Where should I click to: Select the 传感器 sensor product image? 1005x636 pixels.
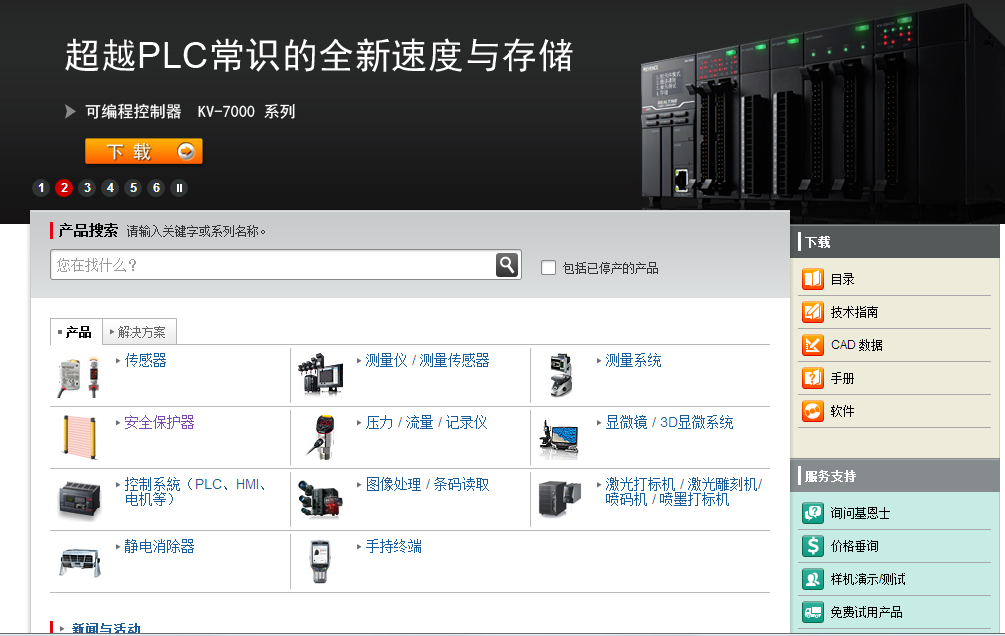(x=79, y=377)
